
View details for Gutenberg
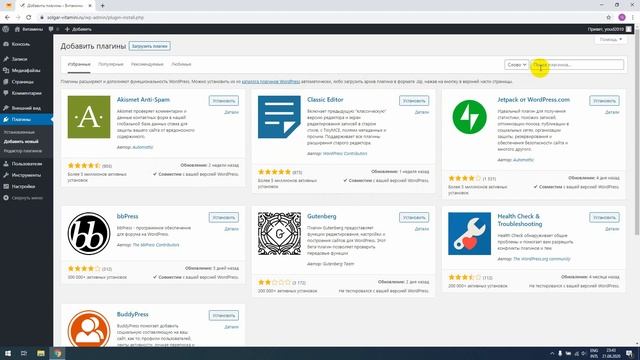(x=422, y=229)
